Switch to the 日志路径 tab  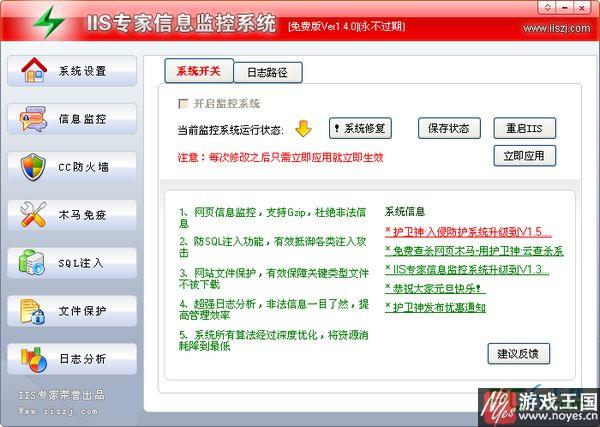pos(268,72)
